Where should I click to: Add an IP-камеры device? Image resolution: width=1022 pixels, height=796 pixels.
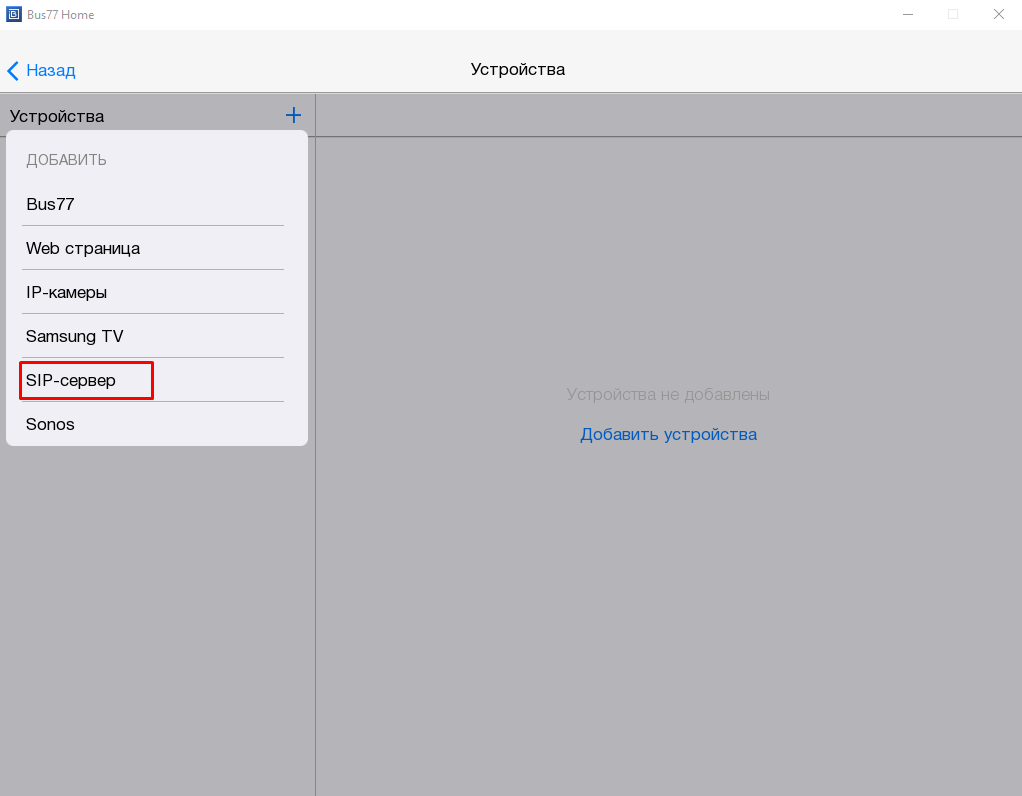point(66,292)
